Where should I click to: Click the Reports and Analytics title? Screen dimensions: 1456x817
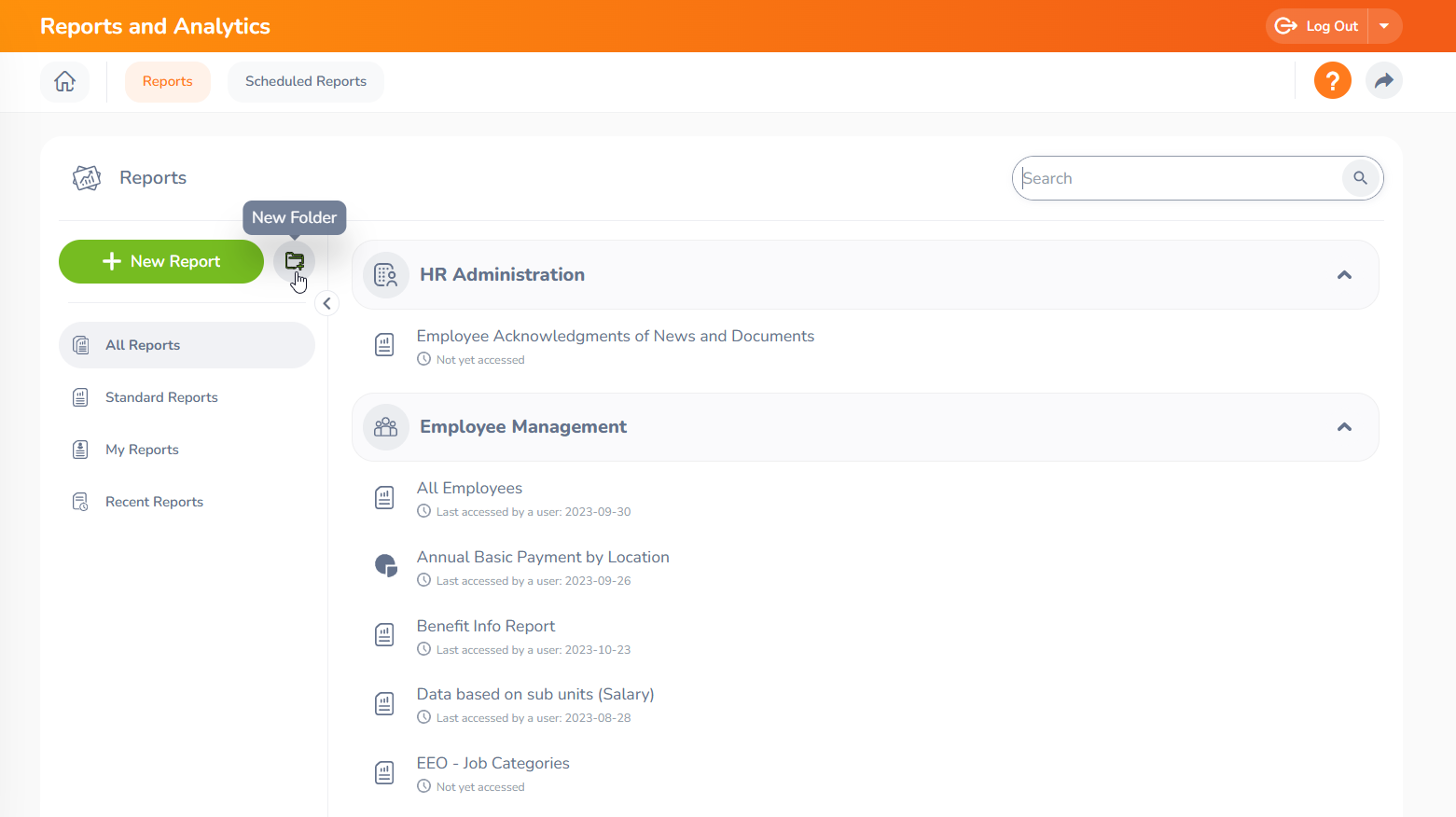click(x=155, y=26)
